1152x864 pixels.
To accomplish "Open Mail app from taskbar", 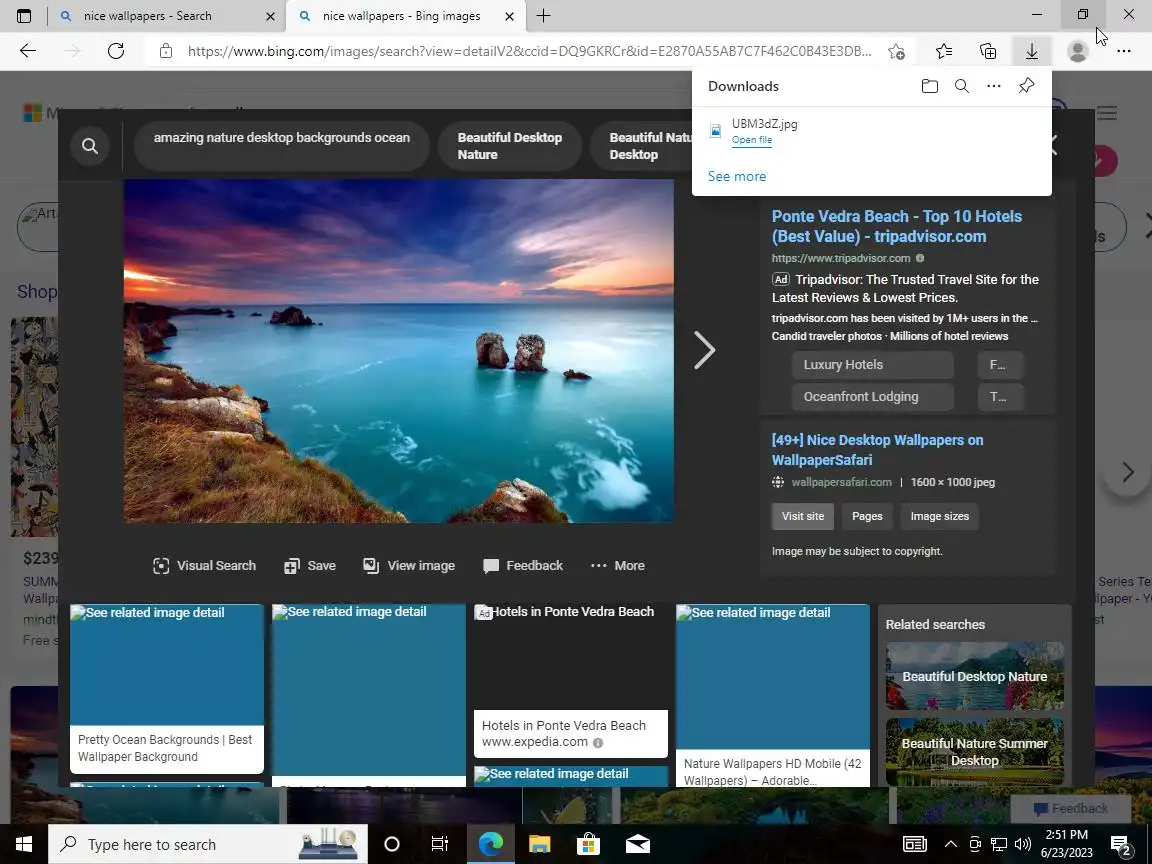I will 638,844.
